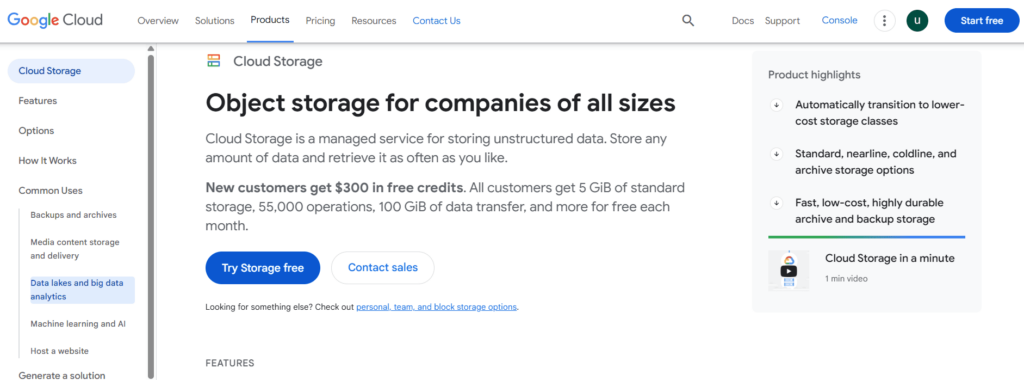
Task: Jump to How It Works section
Action: pyautogui.click(x=48, y=161)
